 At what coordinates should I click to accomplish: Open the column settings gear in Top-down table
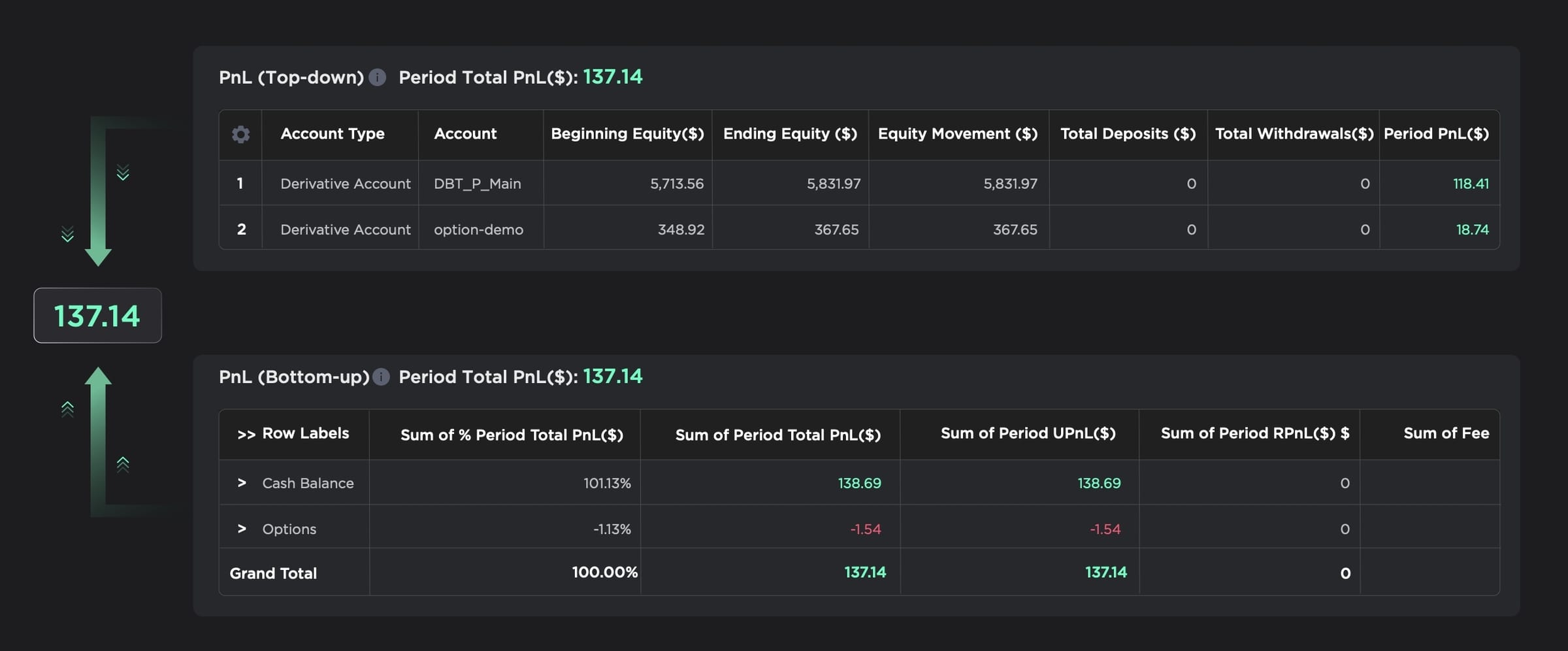(x=240, y=134)
